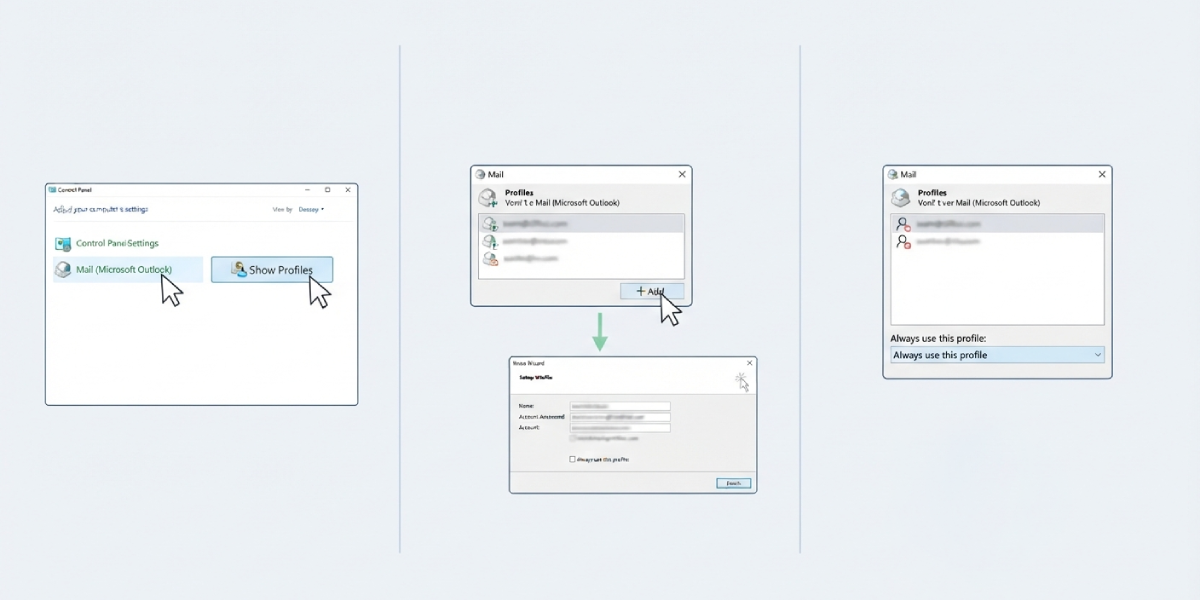
Task: Click second user icon in the two-profile Mail list
Action: click(903, 241)
